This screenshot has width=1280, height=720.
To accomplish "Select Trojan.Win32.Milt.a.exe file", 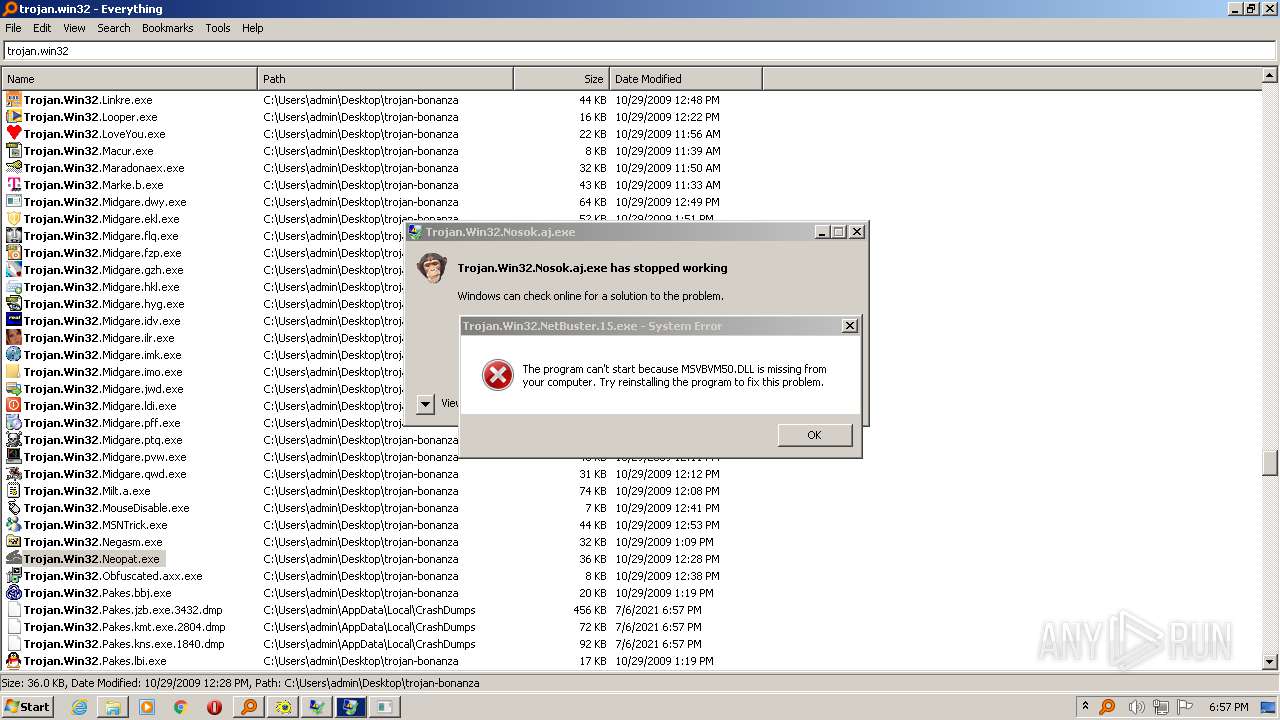I will point(87,491).
